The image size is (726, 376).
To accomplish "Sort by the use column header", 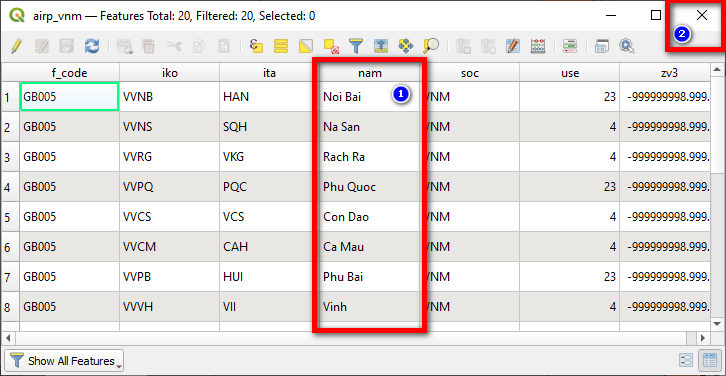I will [x=570, y=73].
